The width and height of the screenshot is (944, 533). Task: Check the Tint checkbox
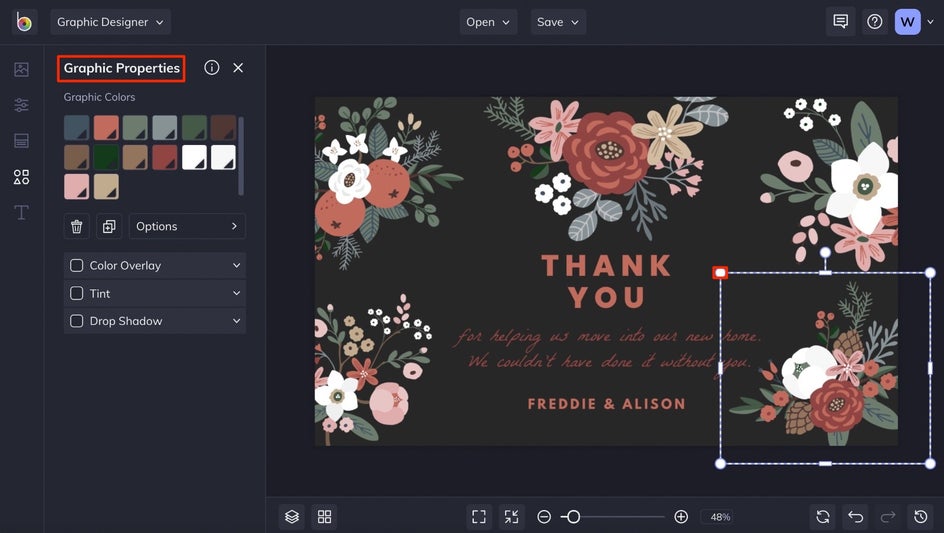(x=77, y=294)
